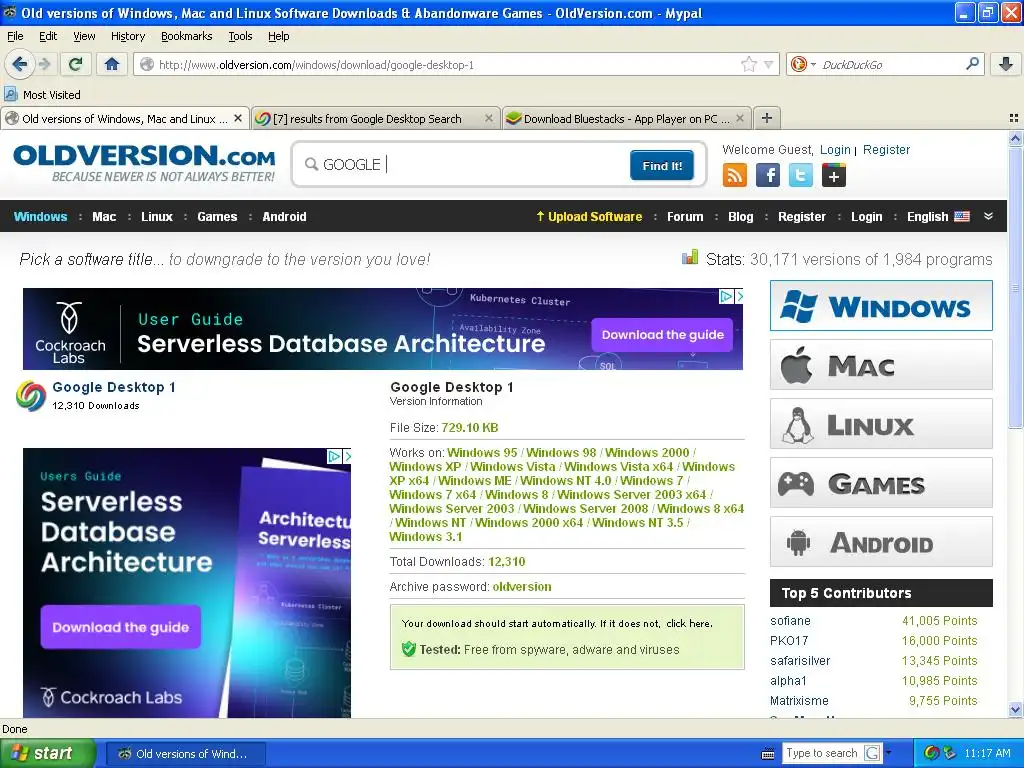Click the Upload Software link
The height and width of the screenshot is (768, 1024).
coord(589,216)
